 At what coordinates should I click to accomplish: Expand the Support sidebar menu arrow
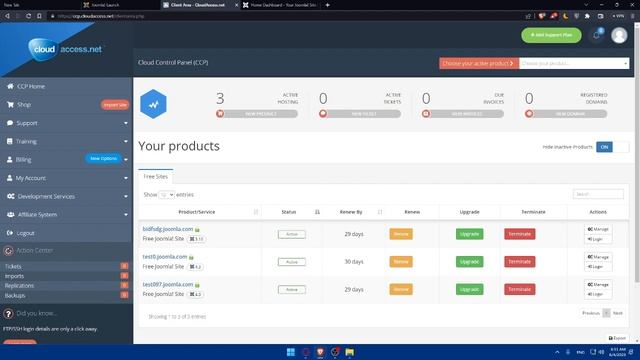click(126, 123)
